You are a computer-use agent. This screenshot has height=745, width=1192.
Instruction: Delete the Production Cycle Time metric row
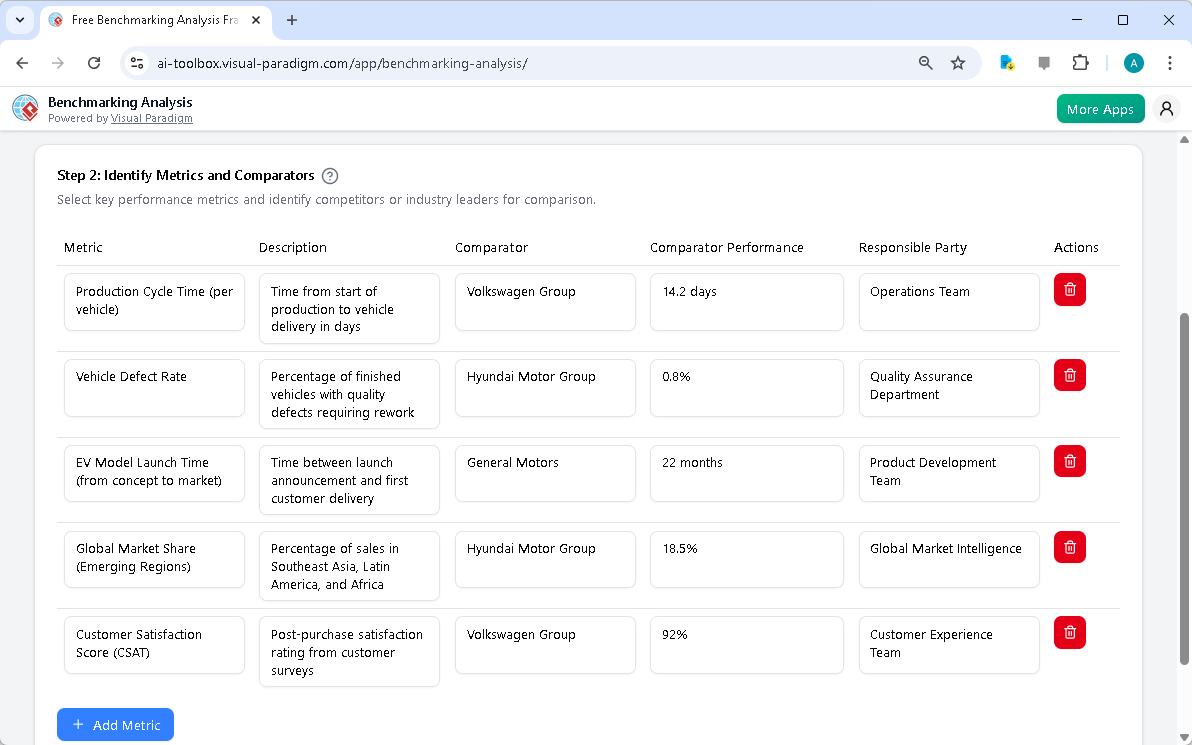tap(1069, 289)
